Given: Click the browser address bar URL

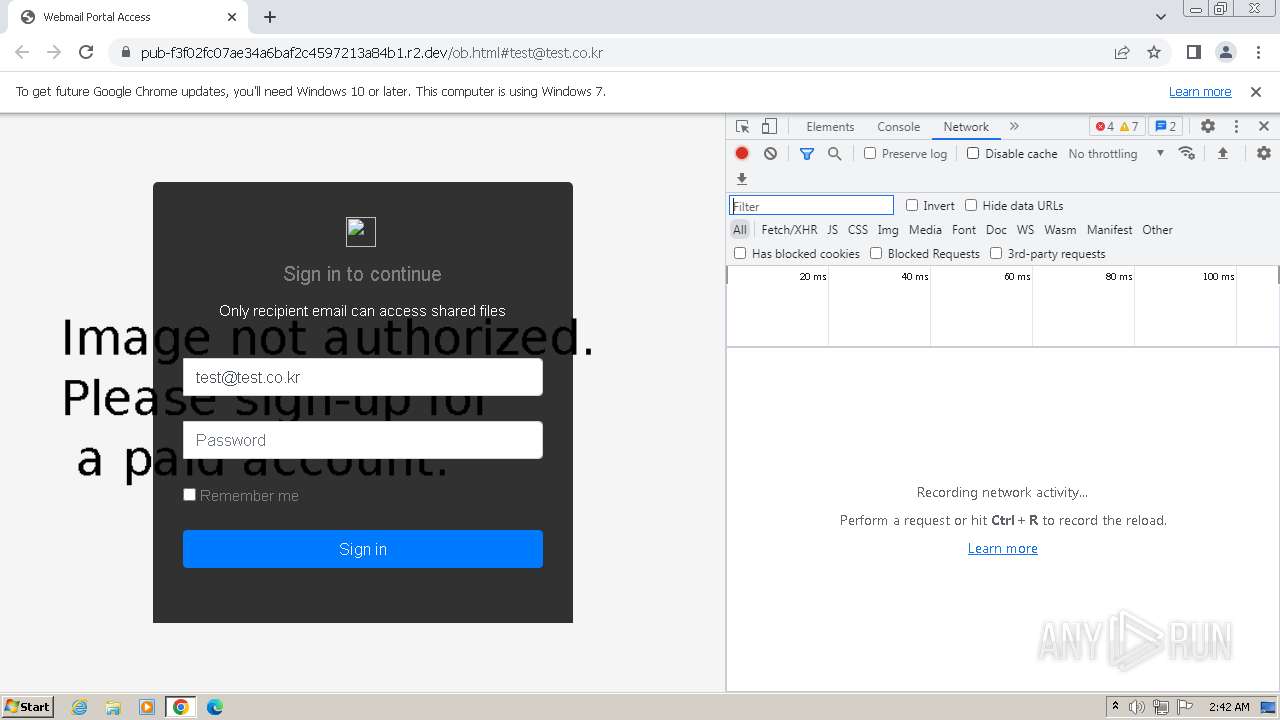Looking at the screenshot, I should (x=372, y=53).
